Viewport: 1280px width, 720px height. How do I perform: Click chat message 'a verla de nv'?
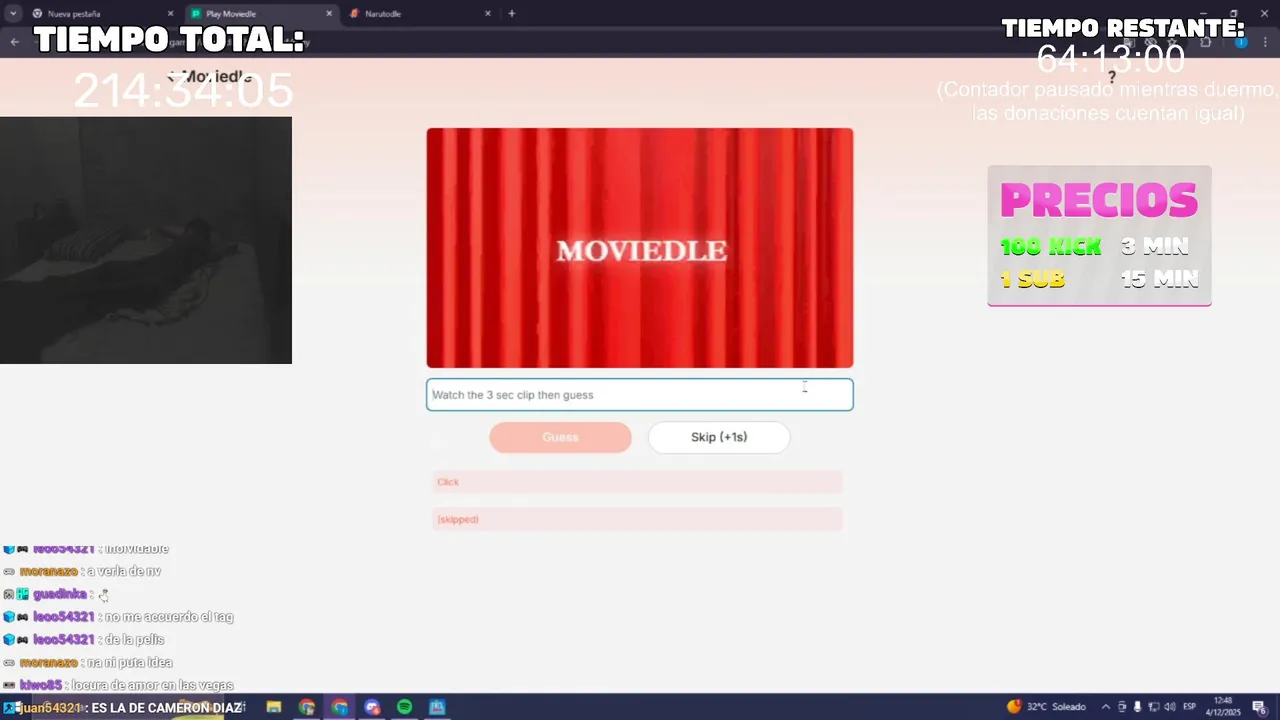124,571
